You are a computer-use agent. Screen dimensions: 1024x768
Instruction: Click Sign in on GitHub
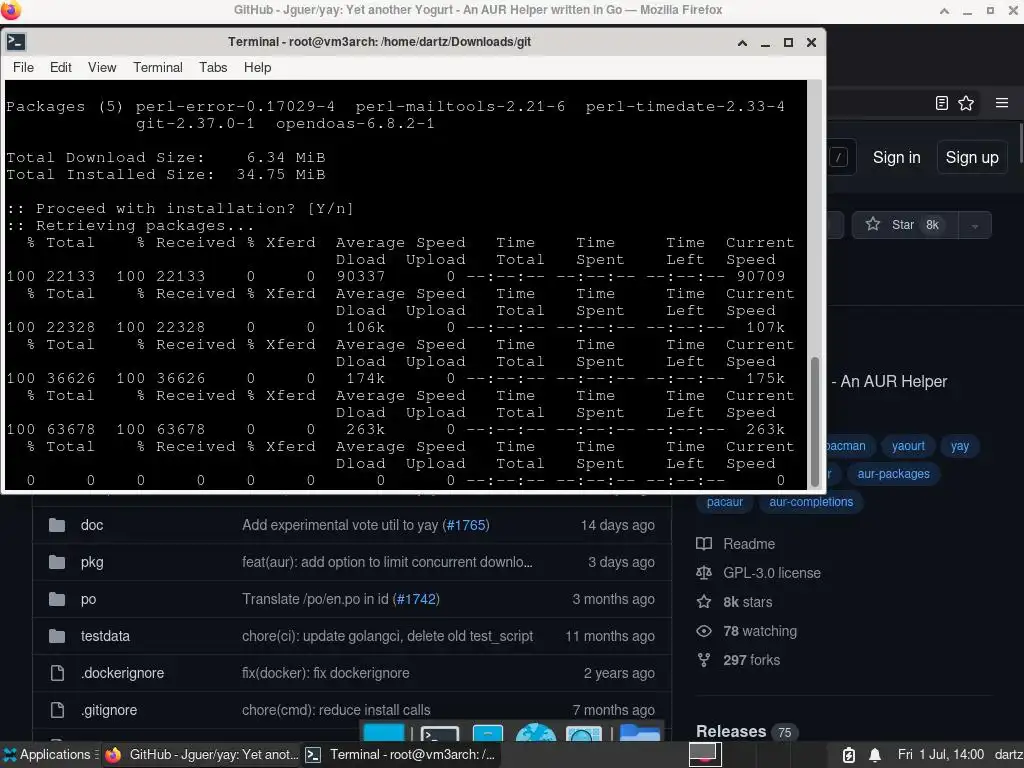click(x=897, y=157)
